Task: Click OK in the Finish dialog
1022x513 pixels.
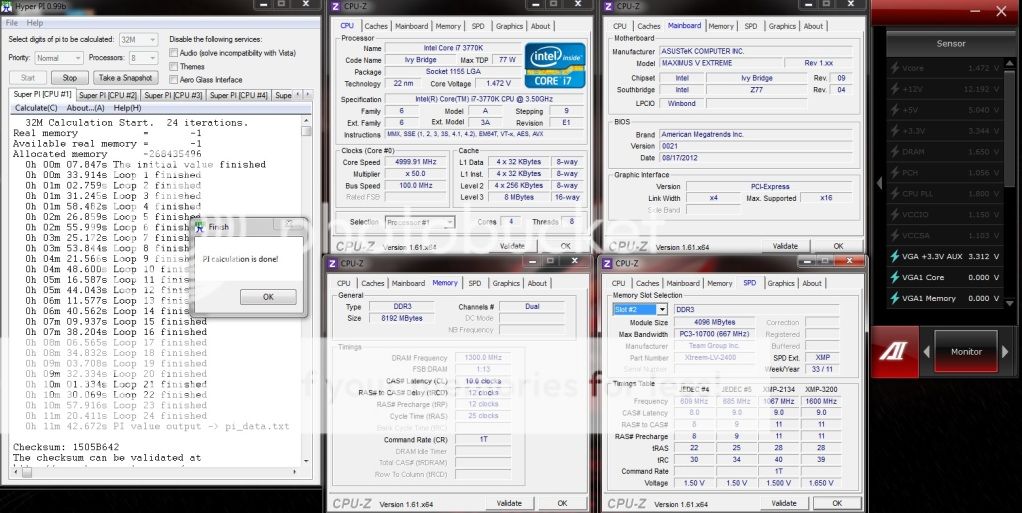Action: coord(267,296)
